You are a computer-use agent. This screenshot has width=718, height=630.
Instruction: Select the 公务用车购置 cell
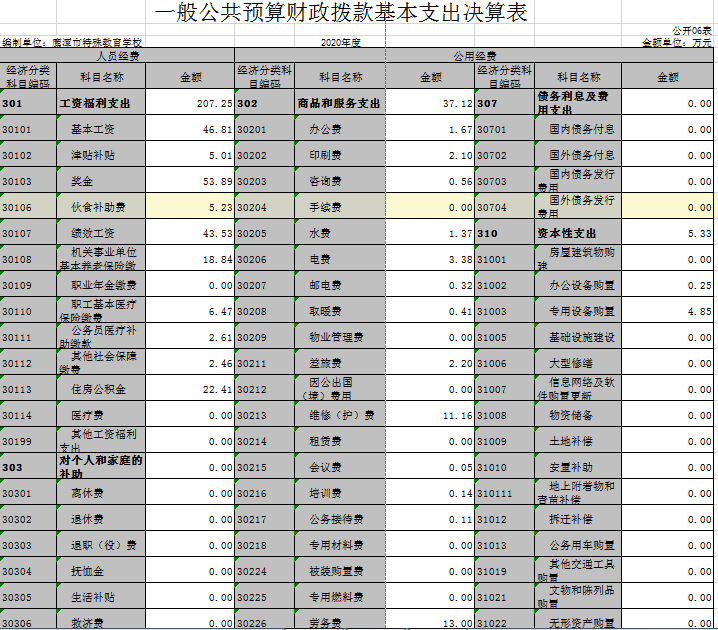(578, 544)
